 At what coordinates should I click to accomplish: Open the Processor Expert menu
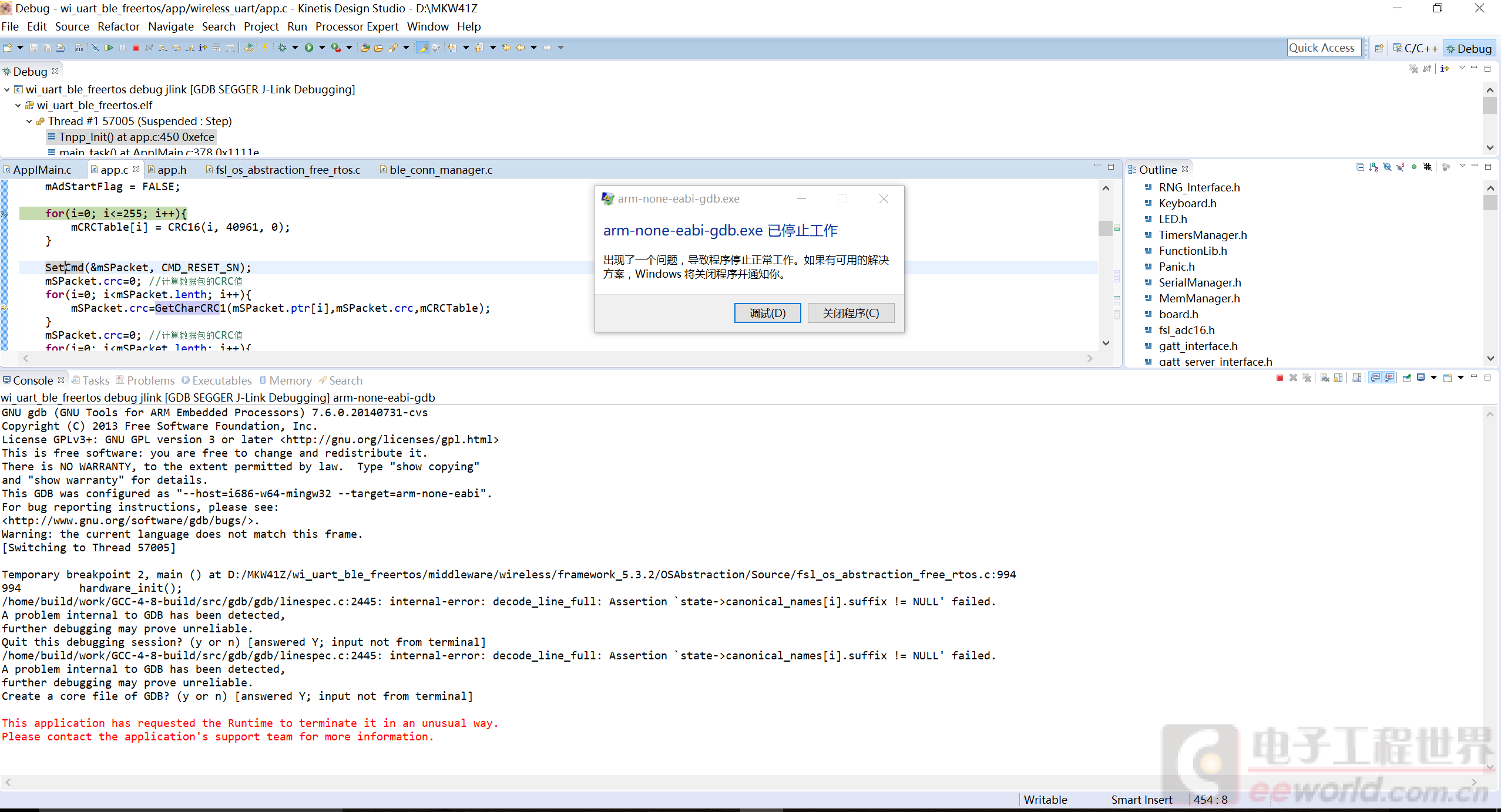point(357,26)
